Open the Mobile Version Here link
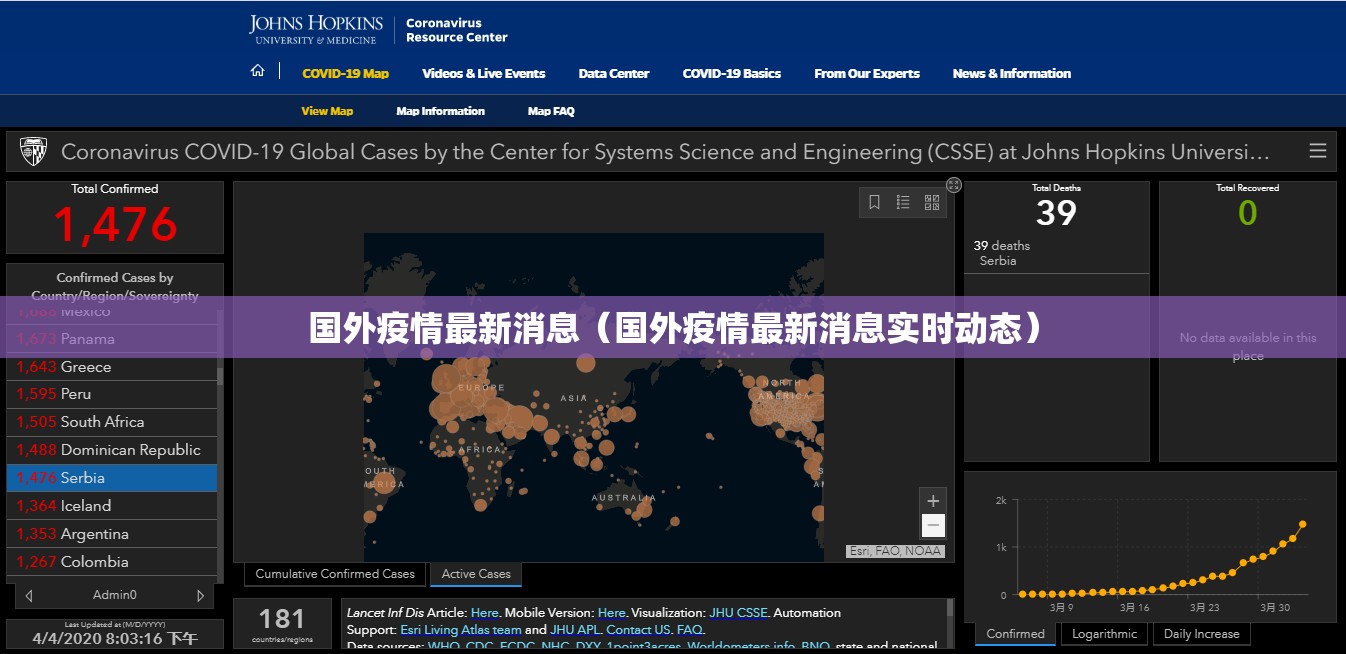1346x654 pixels. 611,613
